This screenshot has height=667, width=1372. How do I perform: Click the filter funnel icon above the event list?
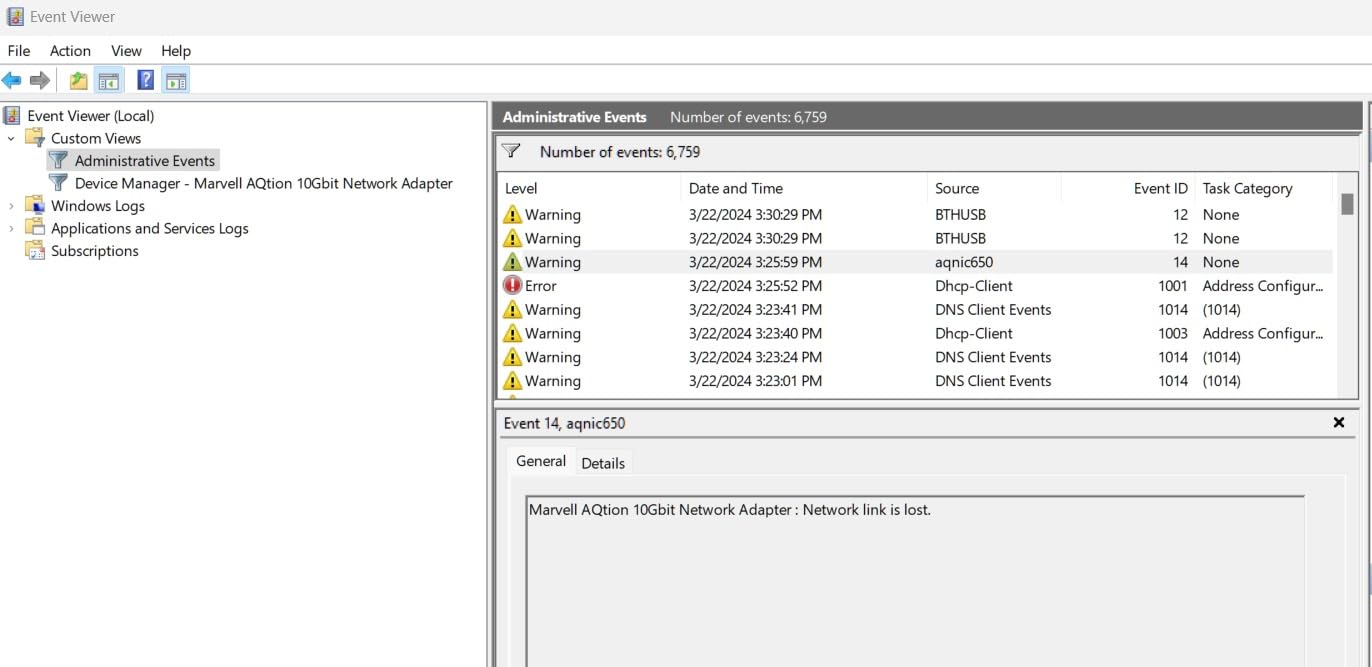[512, 152]
